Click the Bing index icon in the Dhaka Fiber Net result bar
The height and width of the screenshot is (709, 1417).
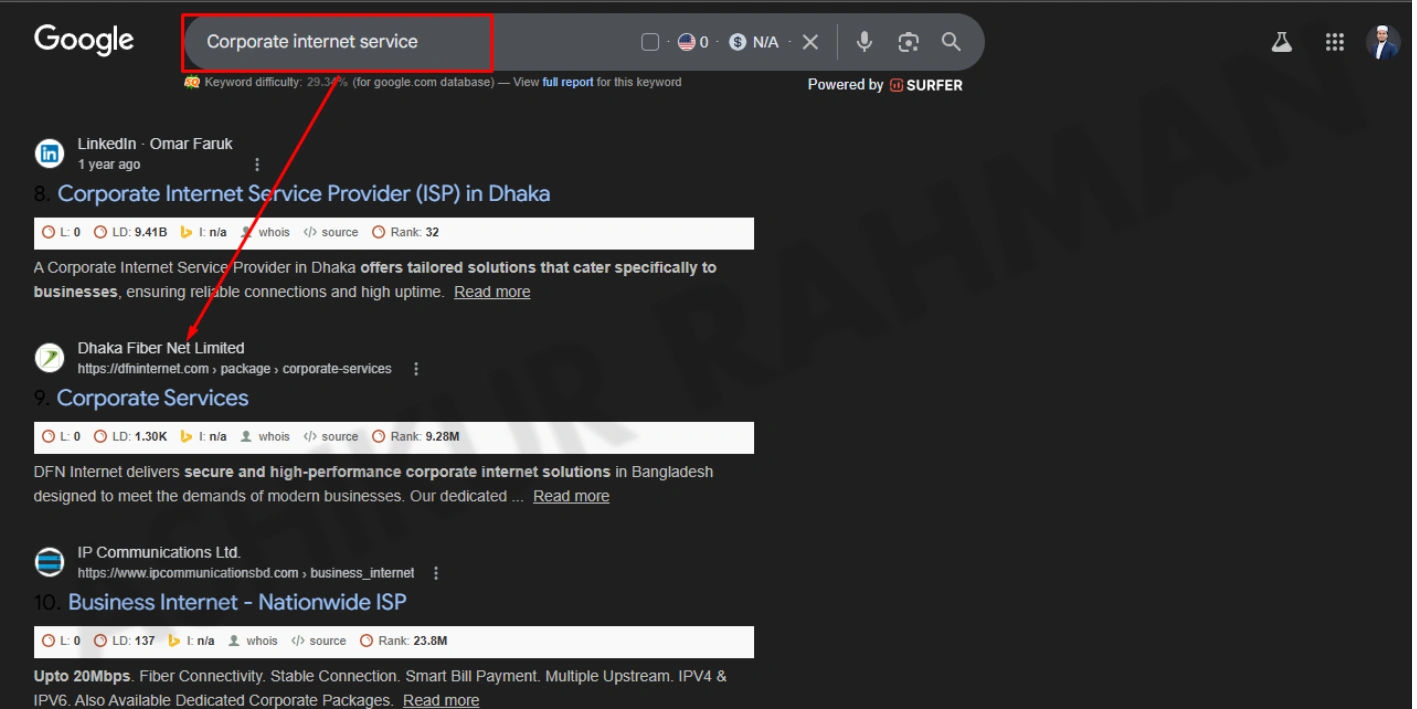click(186, 437)
